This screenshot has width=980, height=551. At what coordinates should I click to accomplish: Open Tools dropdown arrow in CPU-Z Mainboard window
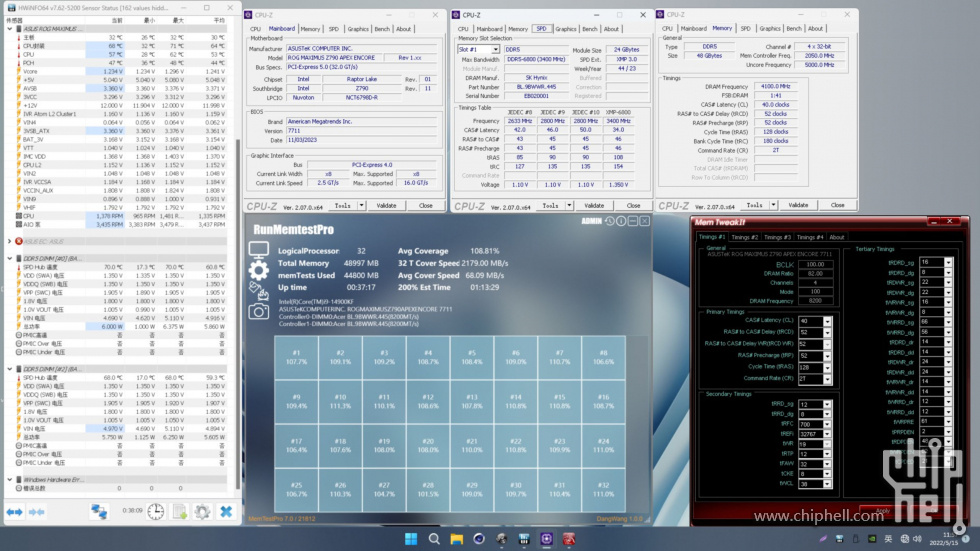(361, 206)
